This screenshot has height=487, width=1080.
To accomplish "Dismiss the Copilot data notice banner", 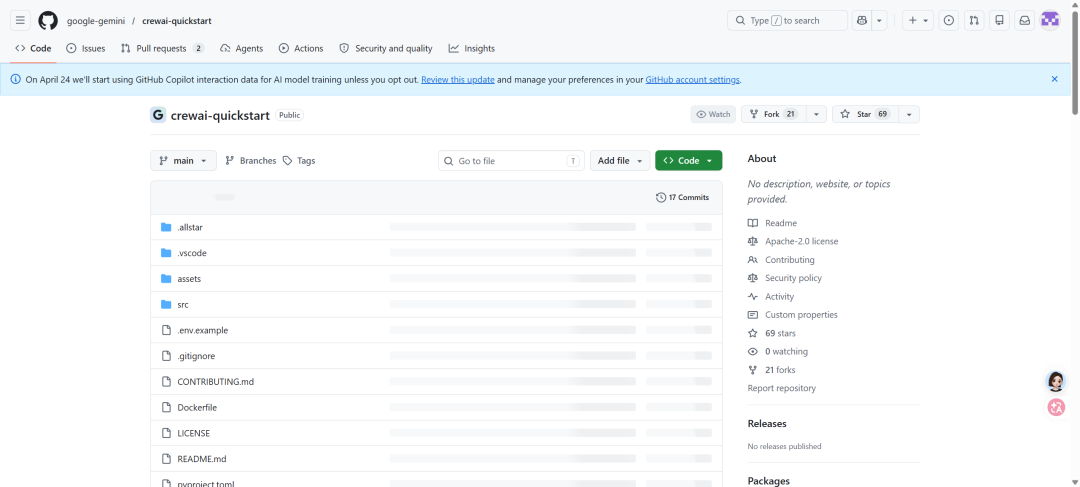I will tap(1055, 79).
